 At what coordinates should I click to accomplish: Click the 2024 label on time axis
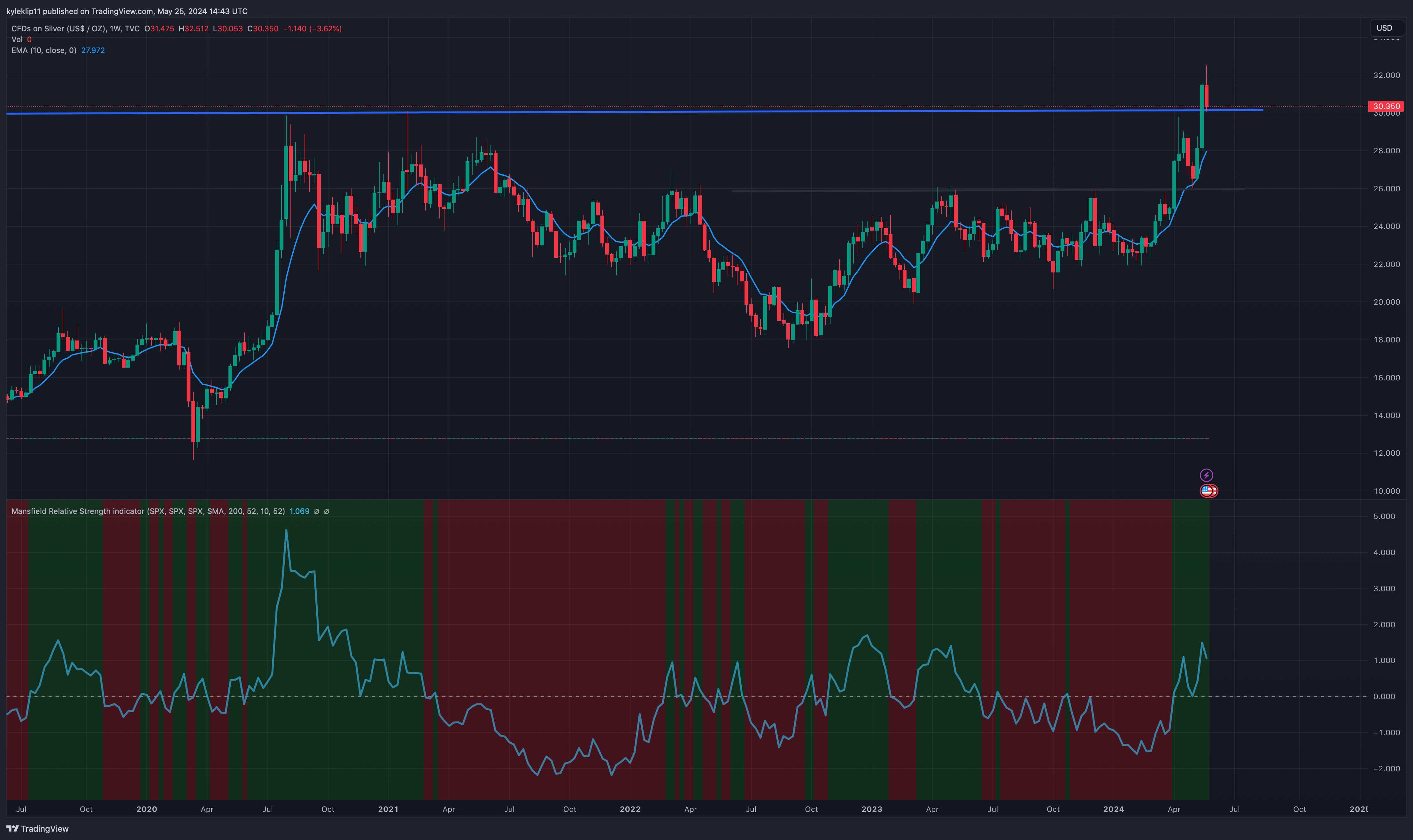tap(1113, 809)
